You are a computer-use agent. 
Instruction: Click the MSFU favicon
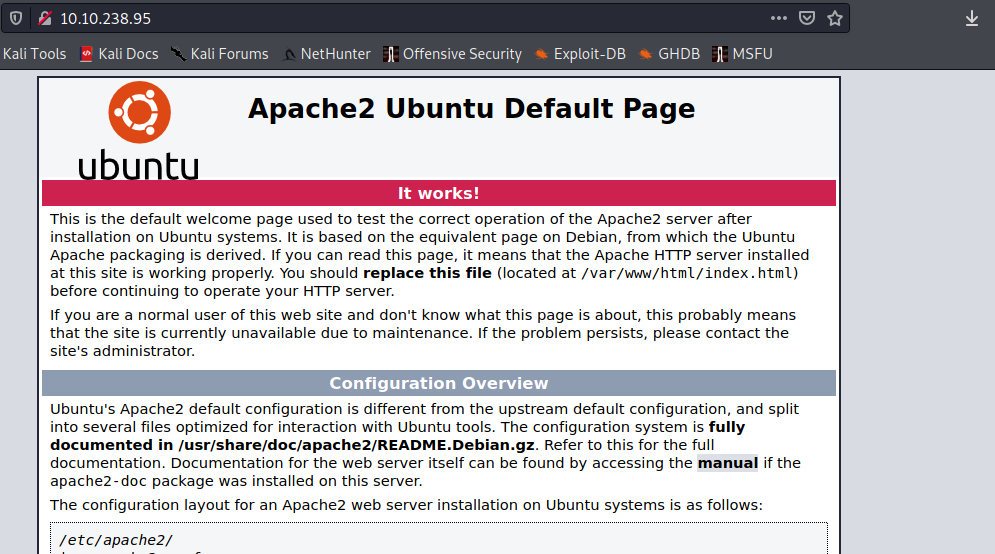click(x=720, y=54)
